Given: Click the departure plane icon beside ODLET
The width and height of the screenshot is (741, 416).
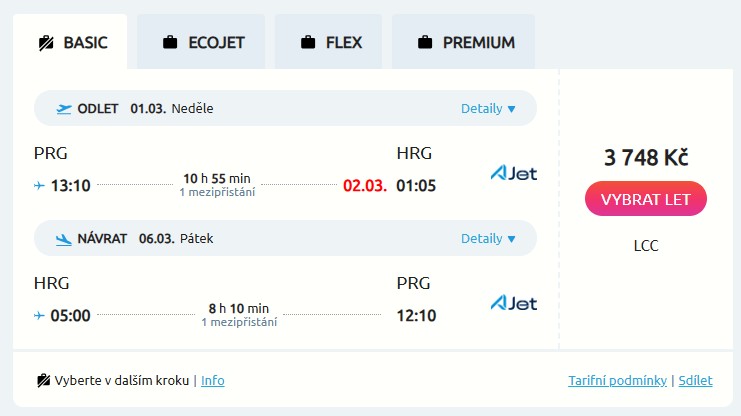Looking at the screenshot, I should [64, 108].
